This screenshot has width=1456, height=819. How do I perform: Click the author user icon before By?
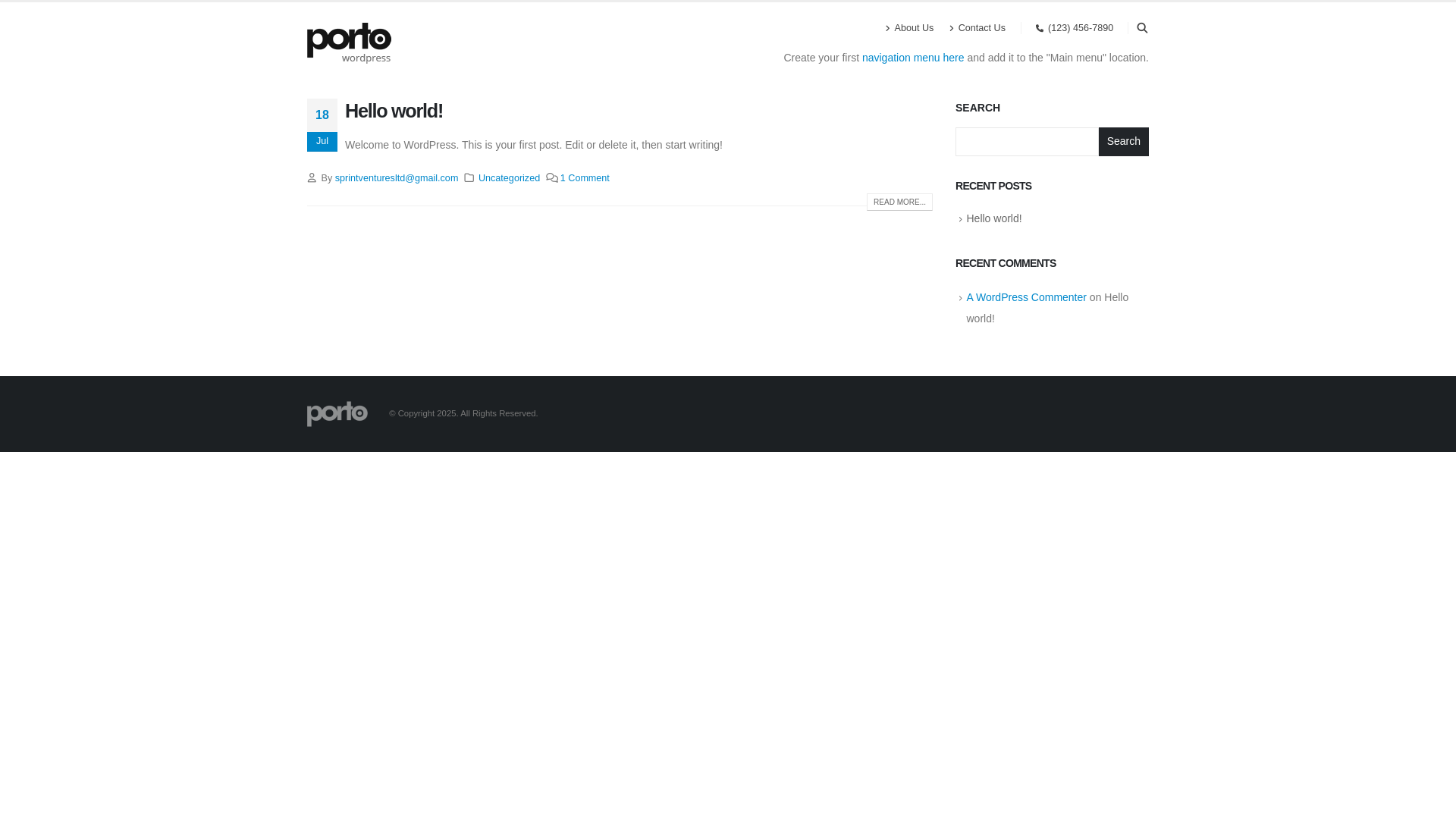click(312, 177)
